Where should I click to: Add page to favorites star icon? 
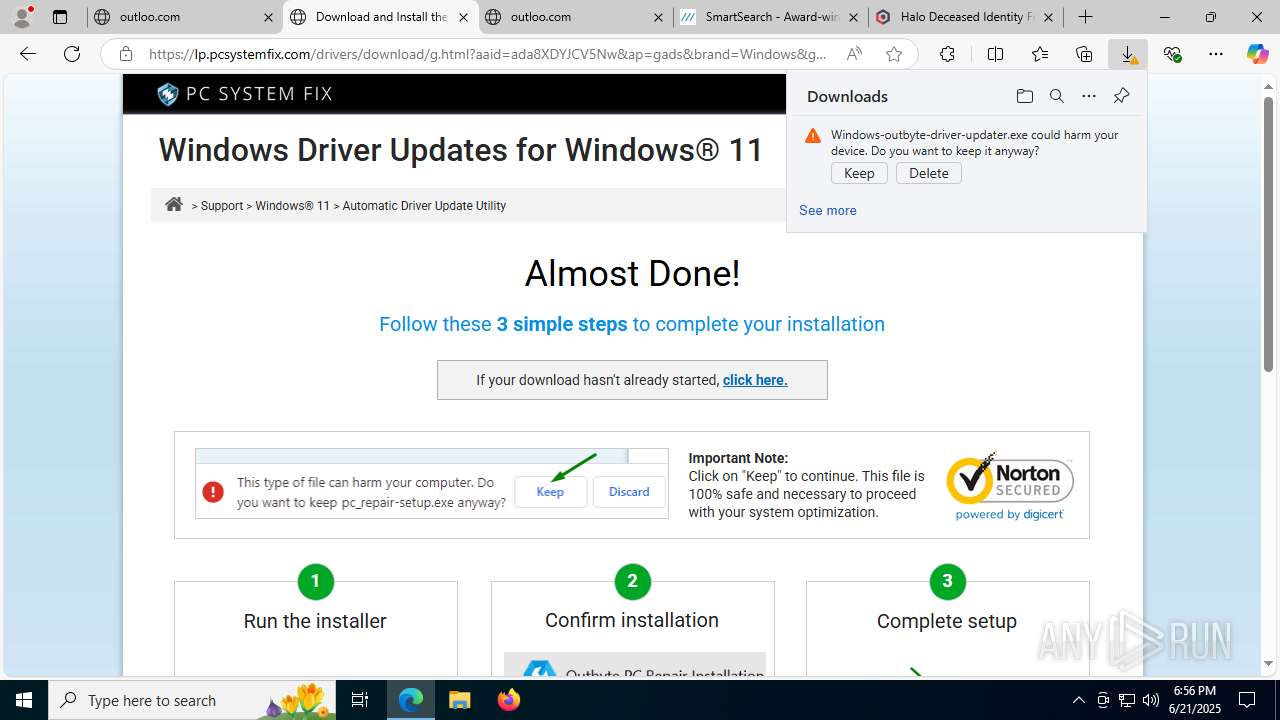[894, 54]
